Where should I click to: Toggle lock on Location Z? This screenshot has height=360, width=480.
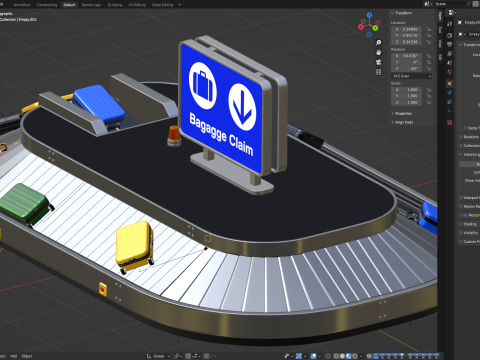coord(429,42)
